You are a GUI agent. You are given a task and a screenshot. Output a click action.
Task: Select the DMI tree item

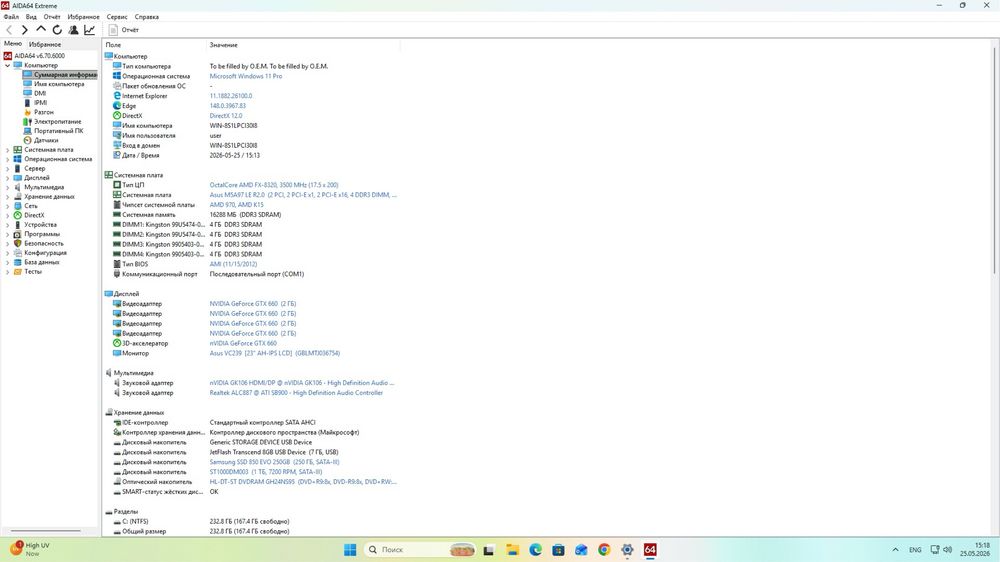(40, 93)
